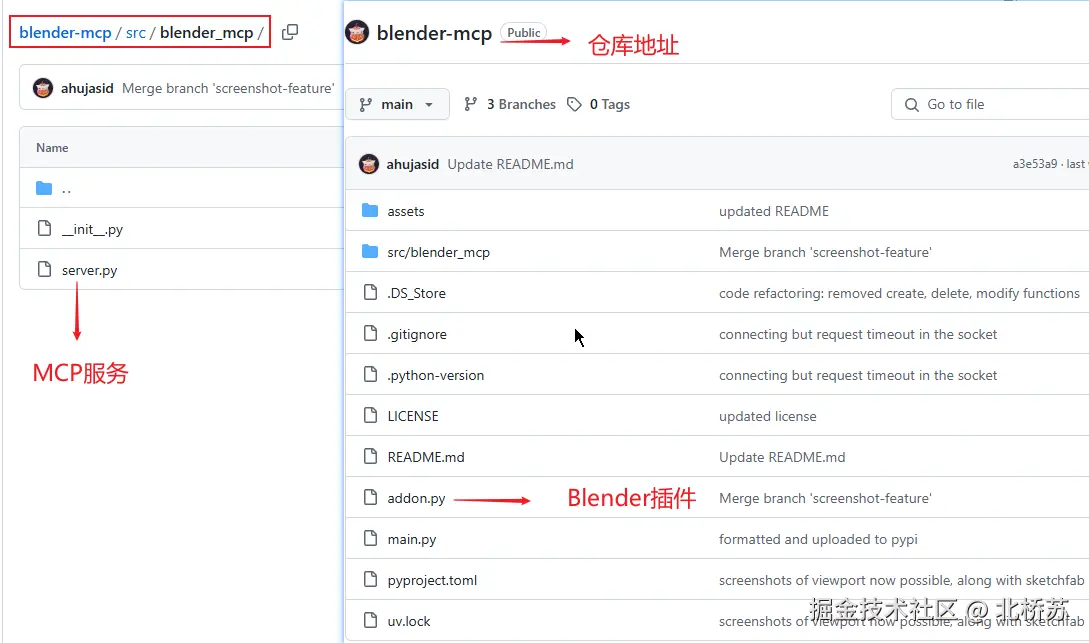Open the README.md file
This screenshot has width=1089, height=643.
click(426, 457)
